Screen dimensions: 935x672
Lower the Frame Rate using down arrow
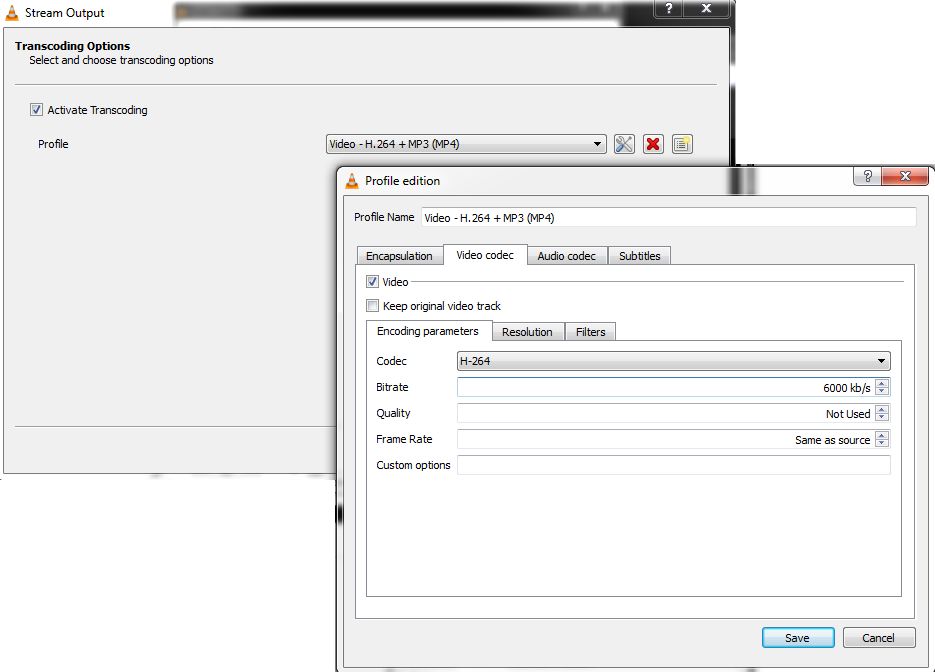tap(881, 443)
